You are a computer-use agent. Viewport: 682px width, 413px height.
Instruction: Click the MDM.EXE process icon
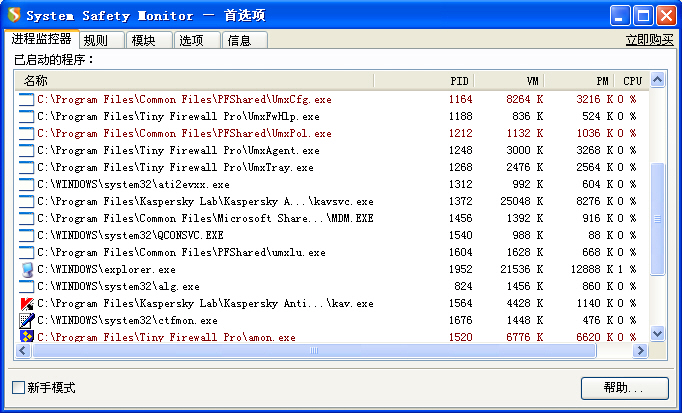[27, 218]
